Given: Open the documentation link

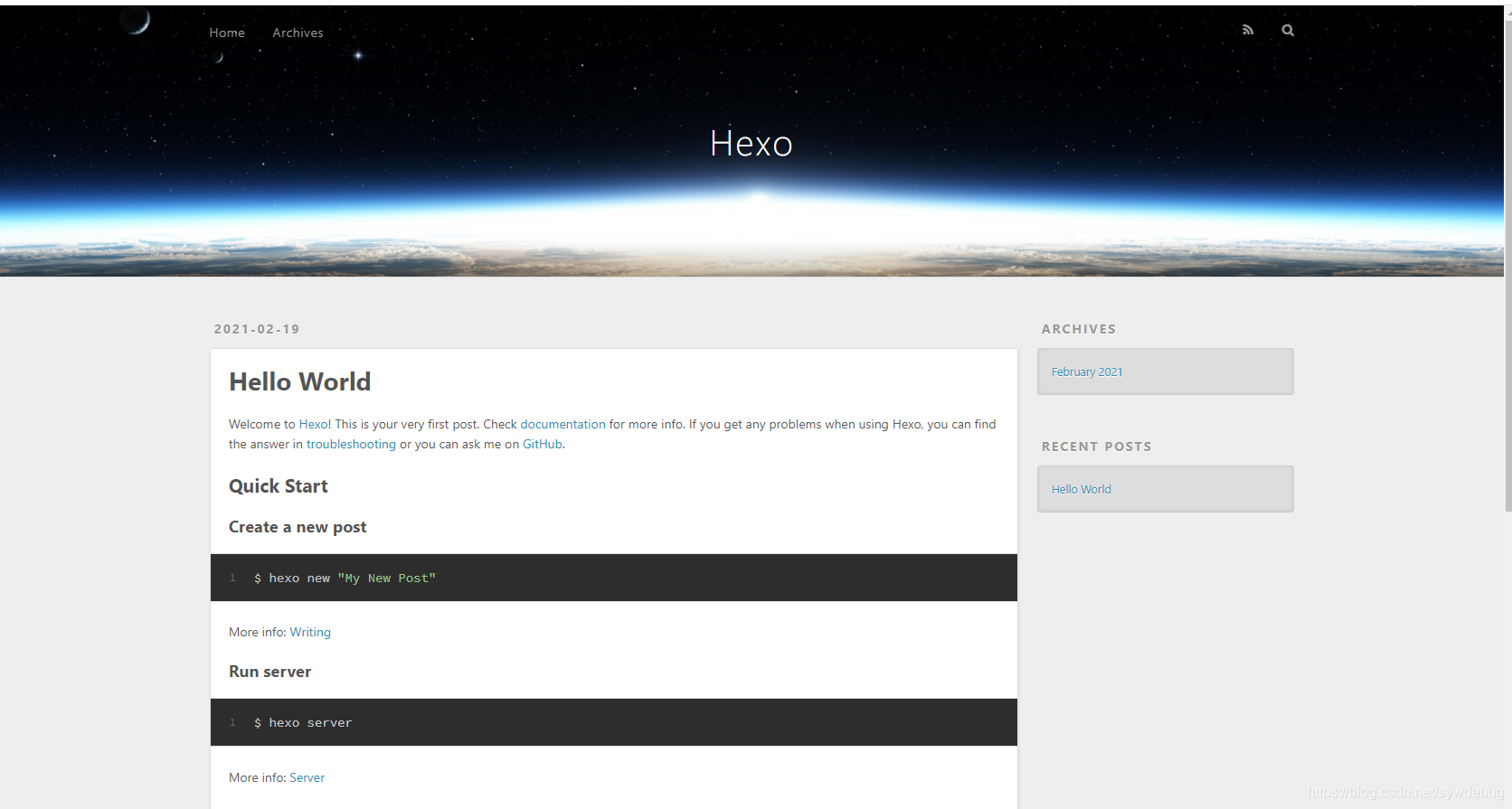Looking at the screenshot, I should (562, 424).
